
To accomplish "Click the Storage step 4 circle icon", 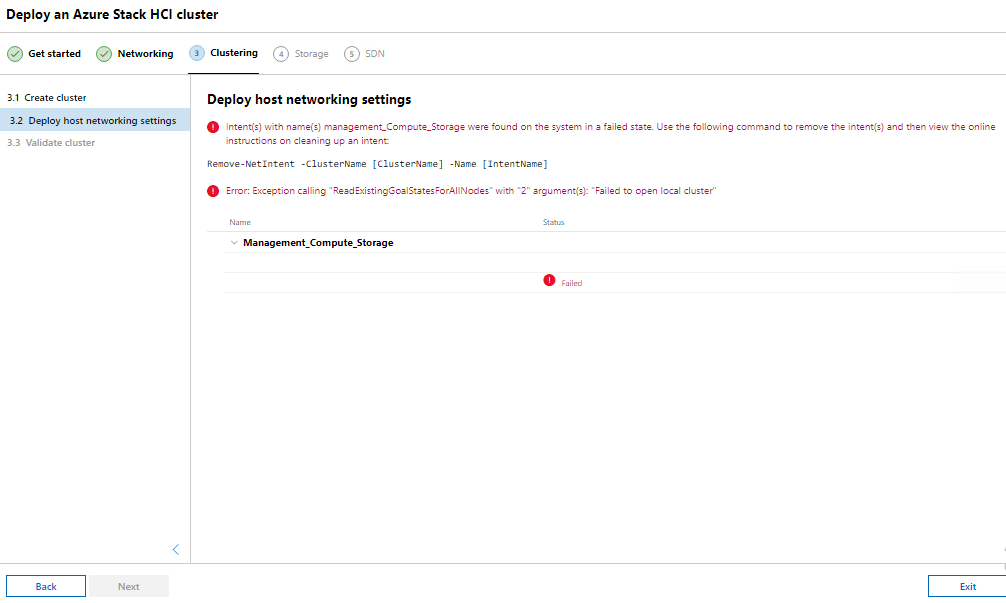I will click(x=281, y=54).
